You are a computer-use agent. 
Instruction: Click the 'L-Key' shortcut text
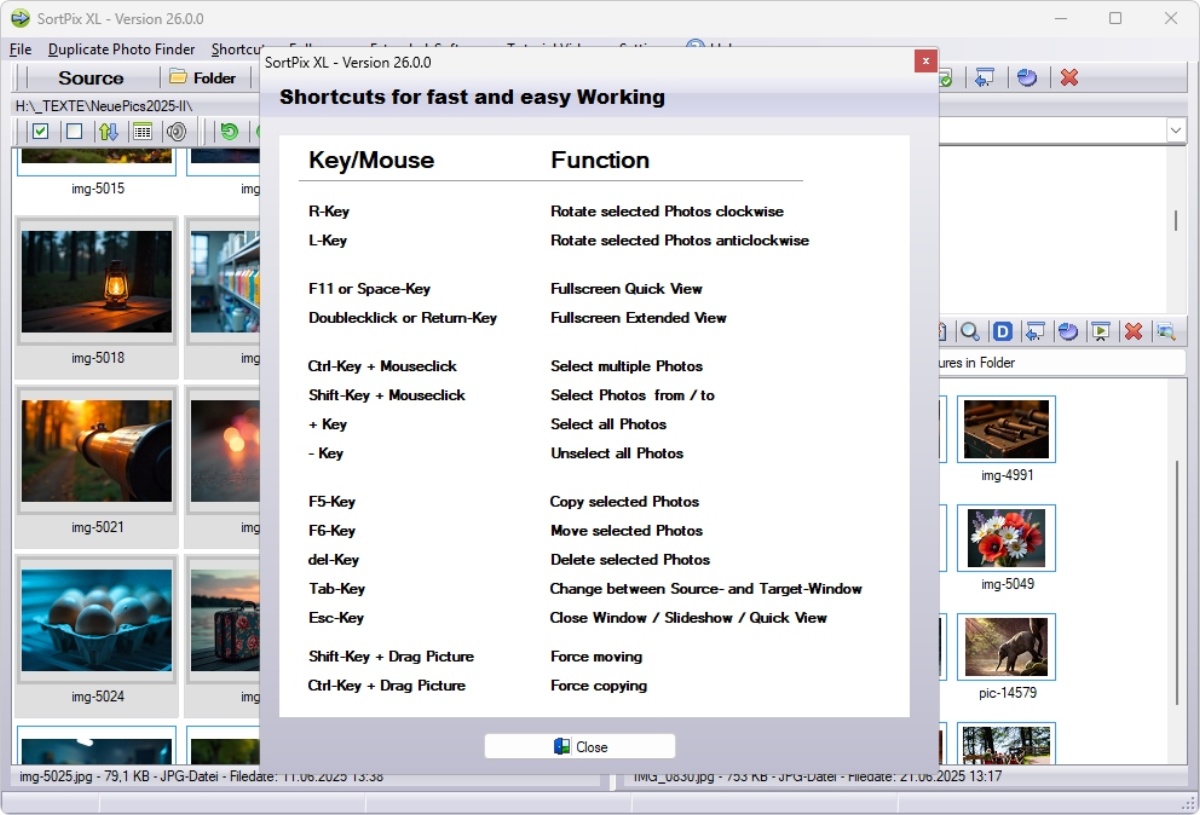[328, 240]
